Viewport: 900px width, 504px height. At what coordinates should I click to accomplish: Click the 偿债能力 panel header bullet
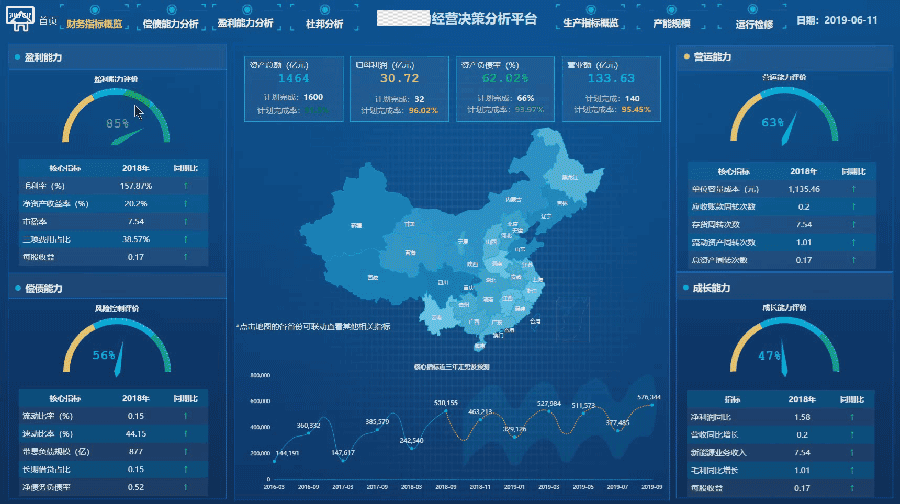[17, 288]
